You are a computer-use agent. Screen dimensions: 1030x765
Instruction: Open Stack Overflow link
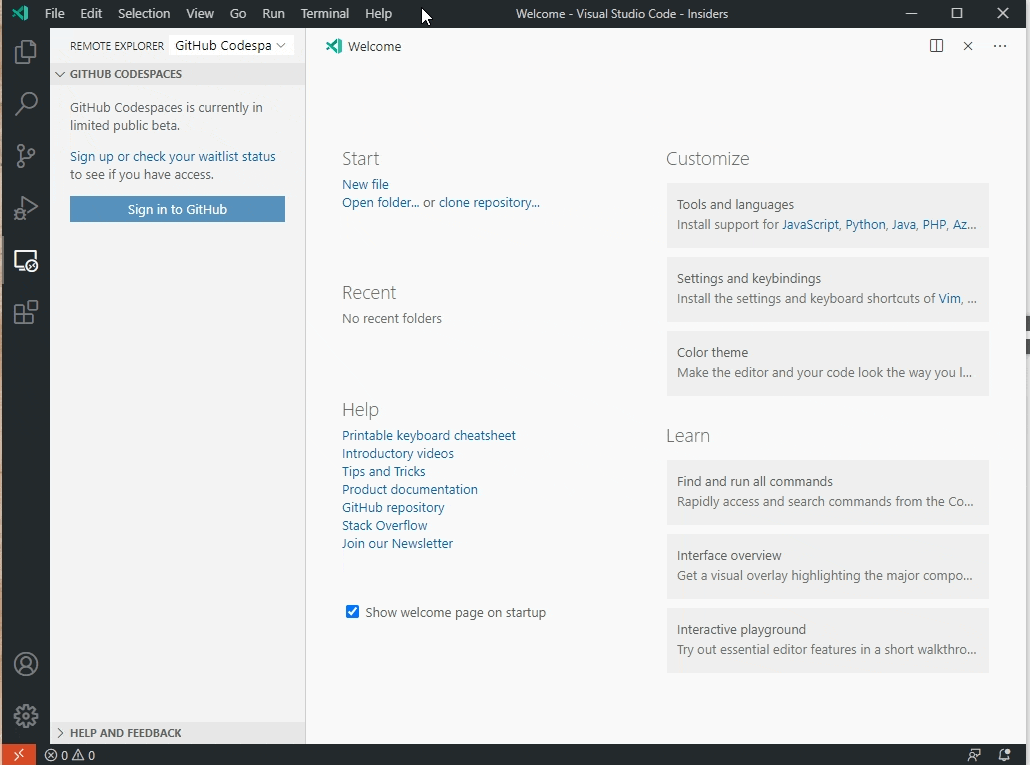tap(385, 525)
